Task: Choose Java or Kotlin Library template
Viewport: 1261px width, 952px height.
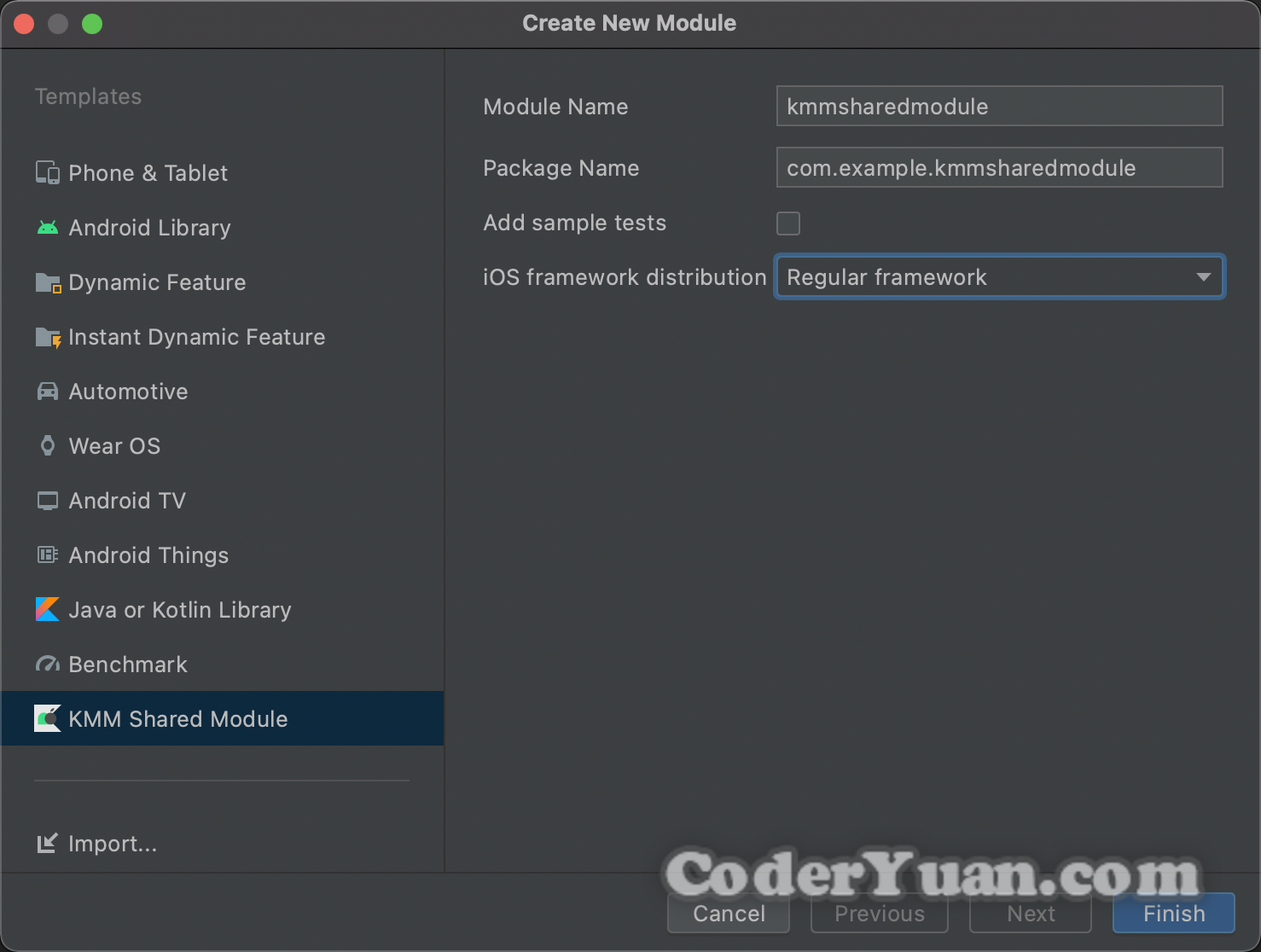Action: (x=223, y=610)
